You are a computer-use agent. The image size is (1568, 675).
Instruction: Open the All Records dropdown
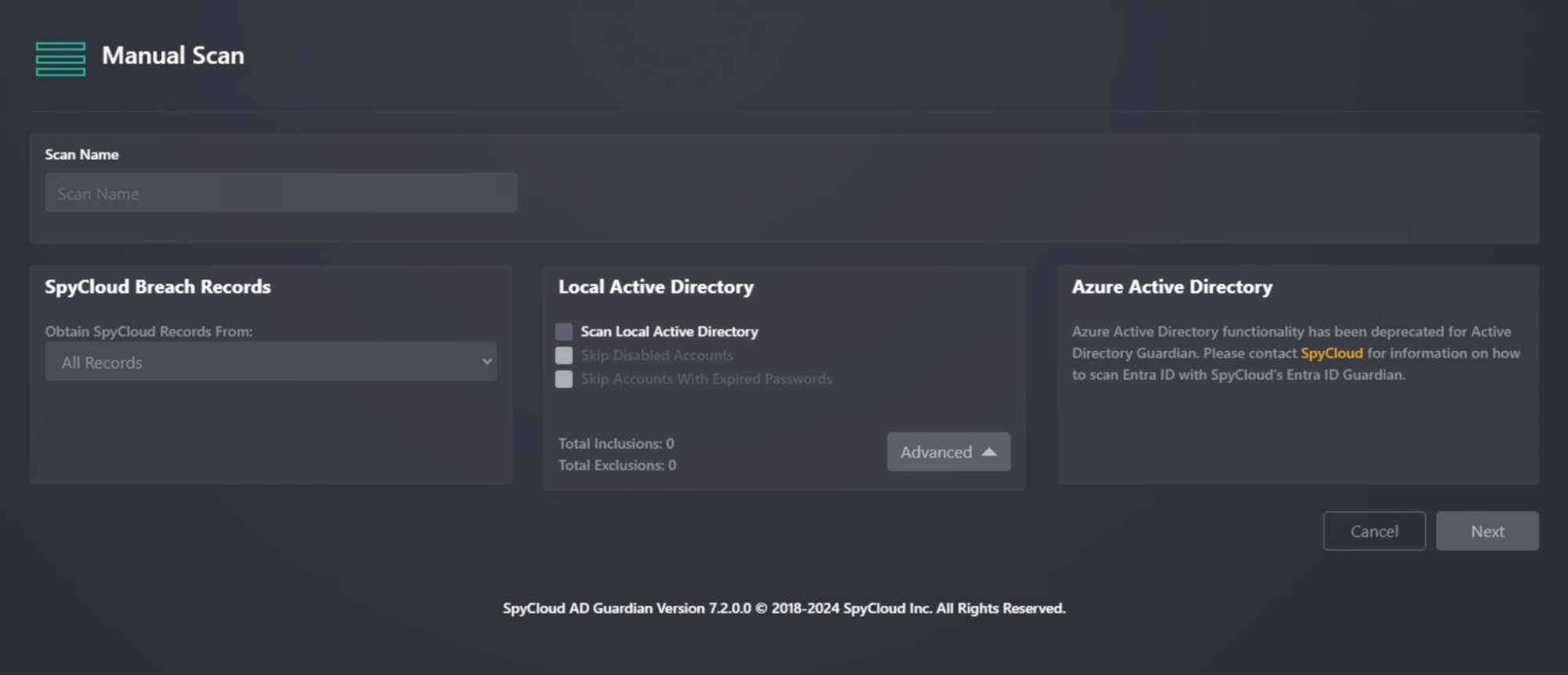(x=271, y=362)
